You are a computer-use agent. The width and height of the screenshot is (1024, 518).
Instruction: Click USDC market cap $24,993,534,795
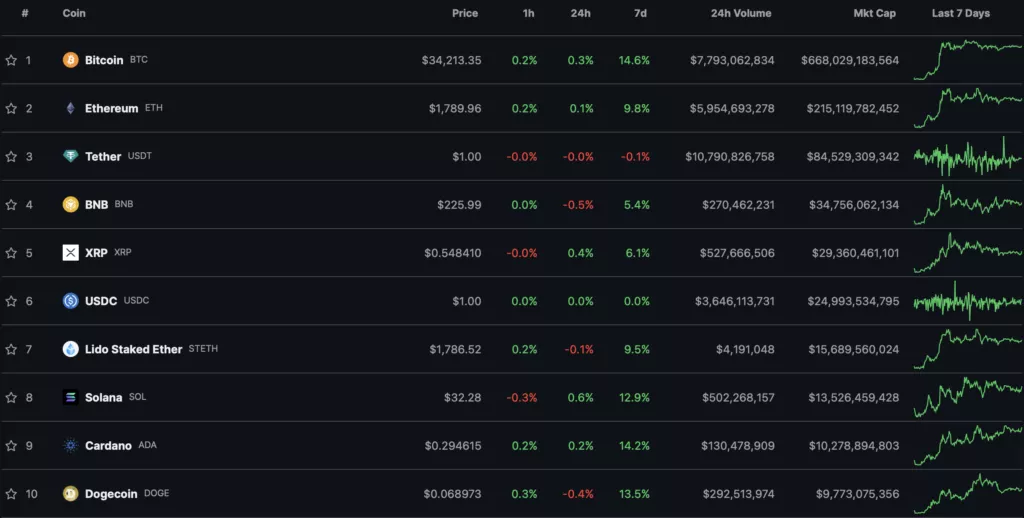coord(854,301)
